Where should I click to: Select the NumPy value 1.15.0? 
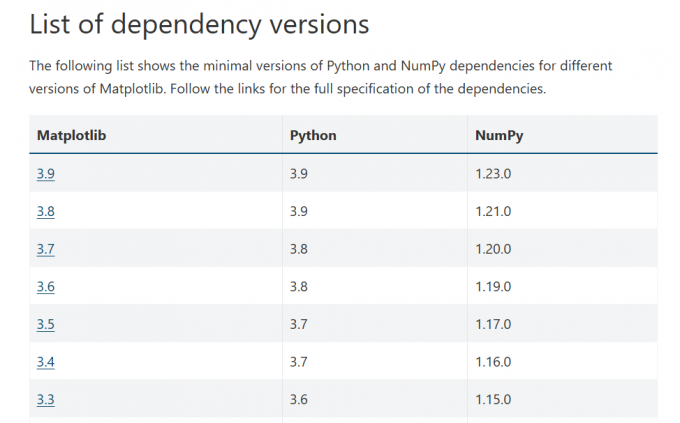493,399
